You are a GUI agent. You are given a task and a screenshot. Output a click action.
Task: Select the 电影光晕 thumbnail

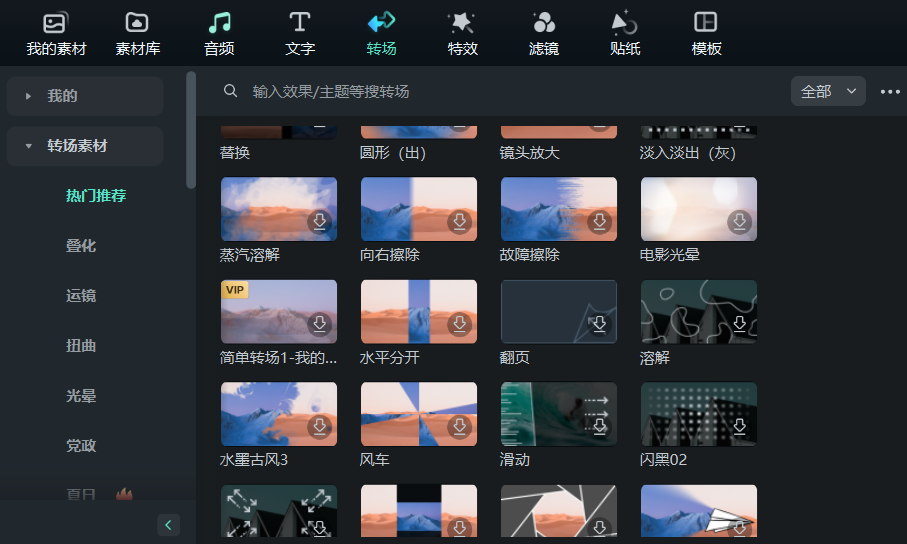point(699,209)
